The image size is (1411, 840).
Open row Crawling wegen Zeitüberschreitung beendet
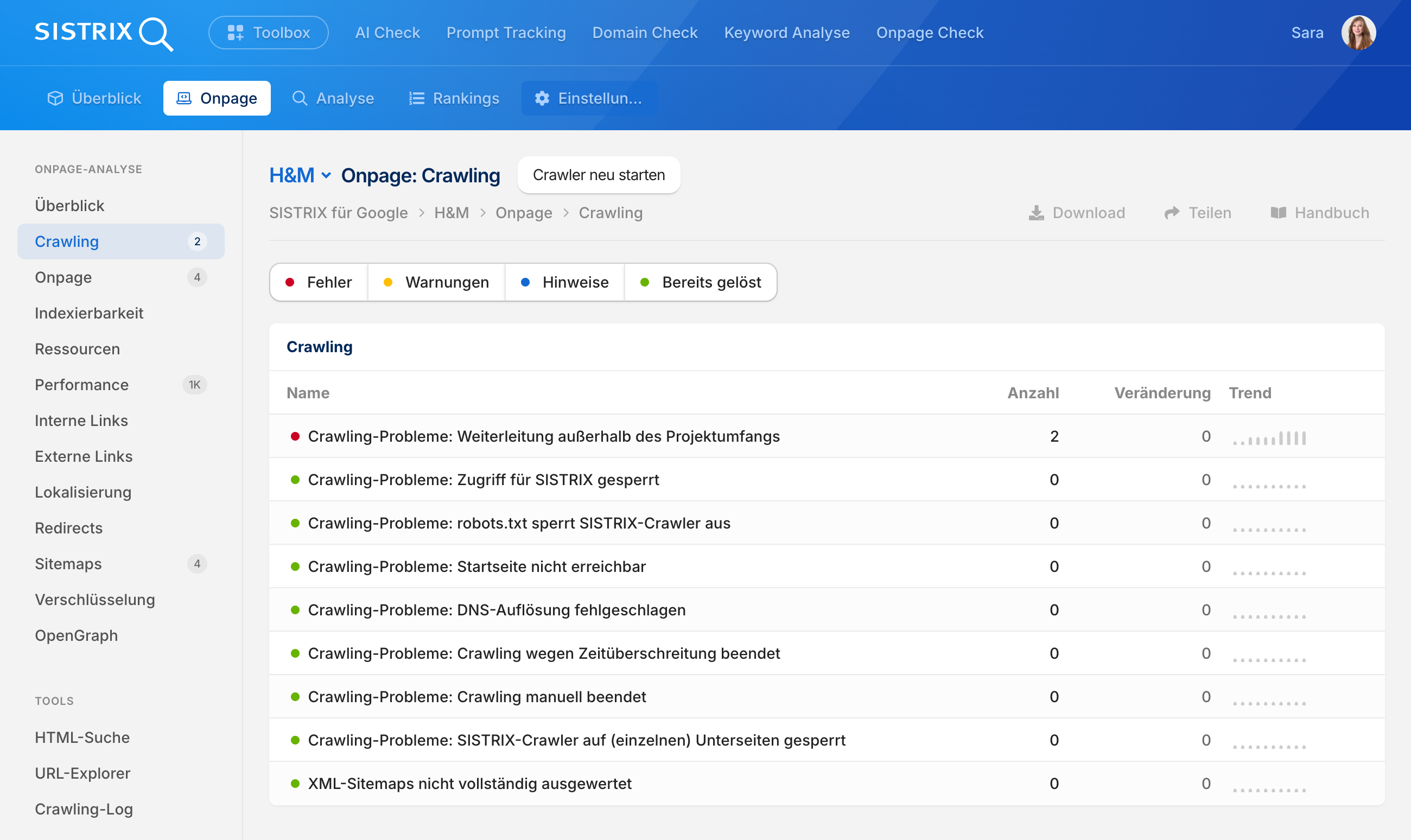click(827, 653)
